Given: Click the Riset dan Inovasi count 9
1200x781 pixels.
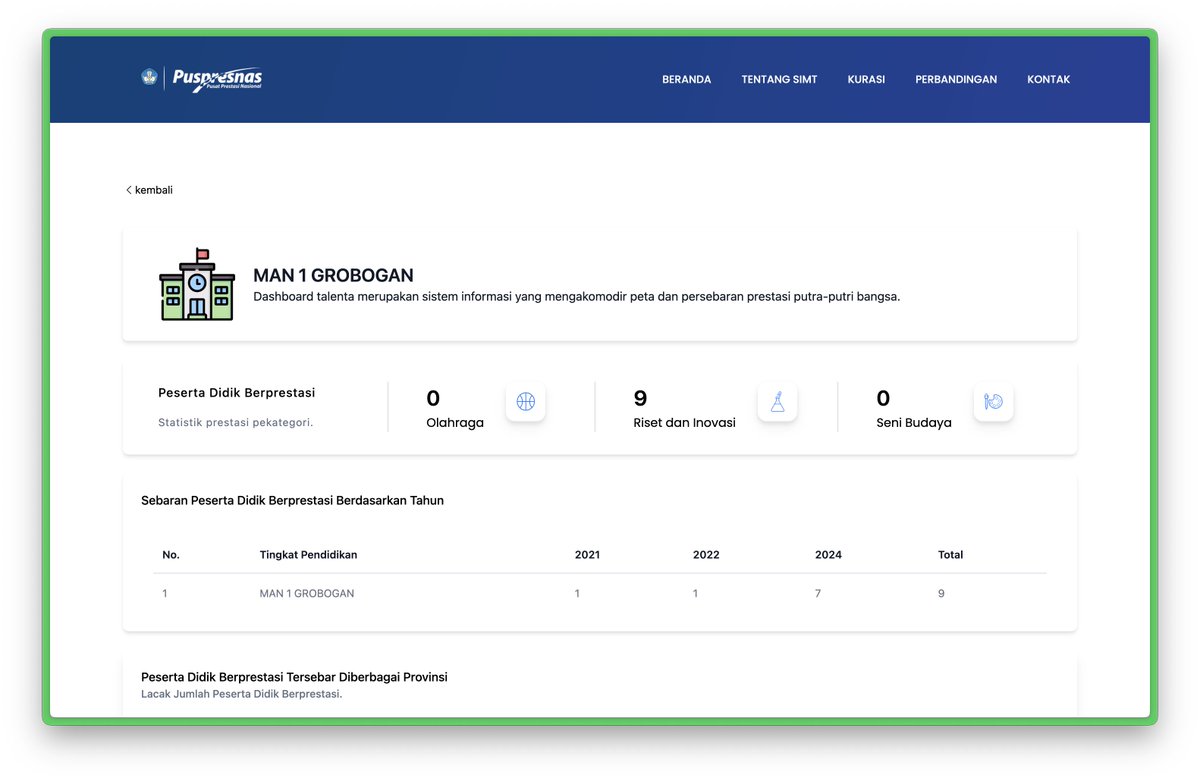Looking at the screenshot, I should click(x=640, y=399).
